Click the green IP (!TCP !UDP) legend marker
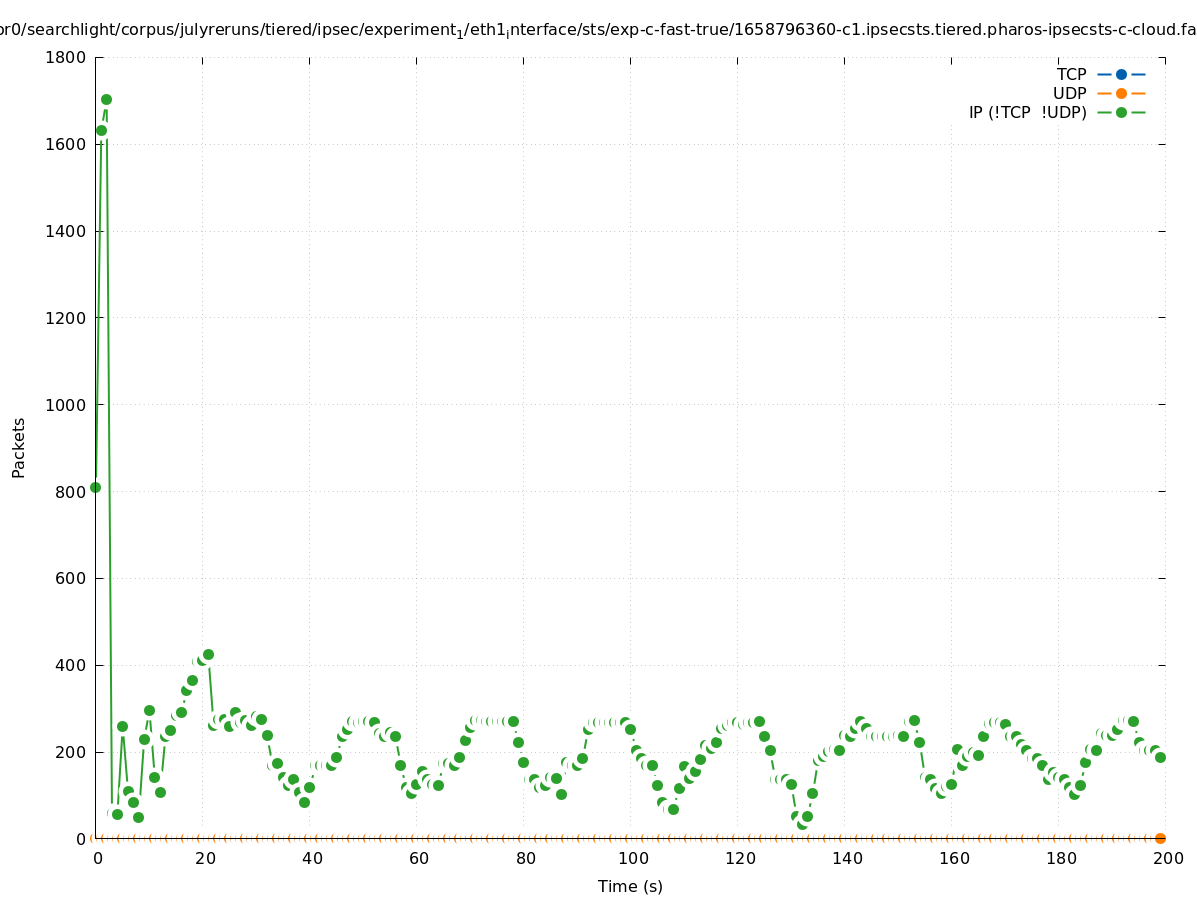1197x900 pixels. tap(1121, 112)
